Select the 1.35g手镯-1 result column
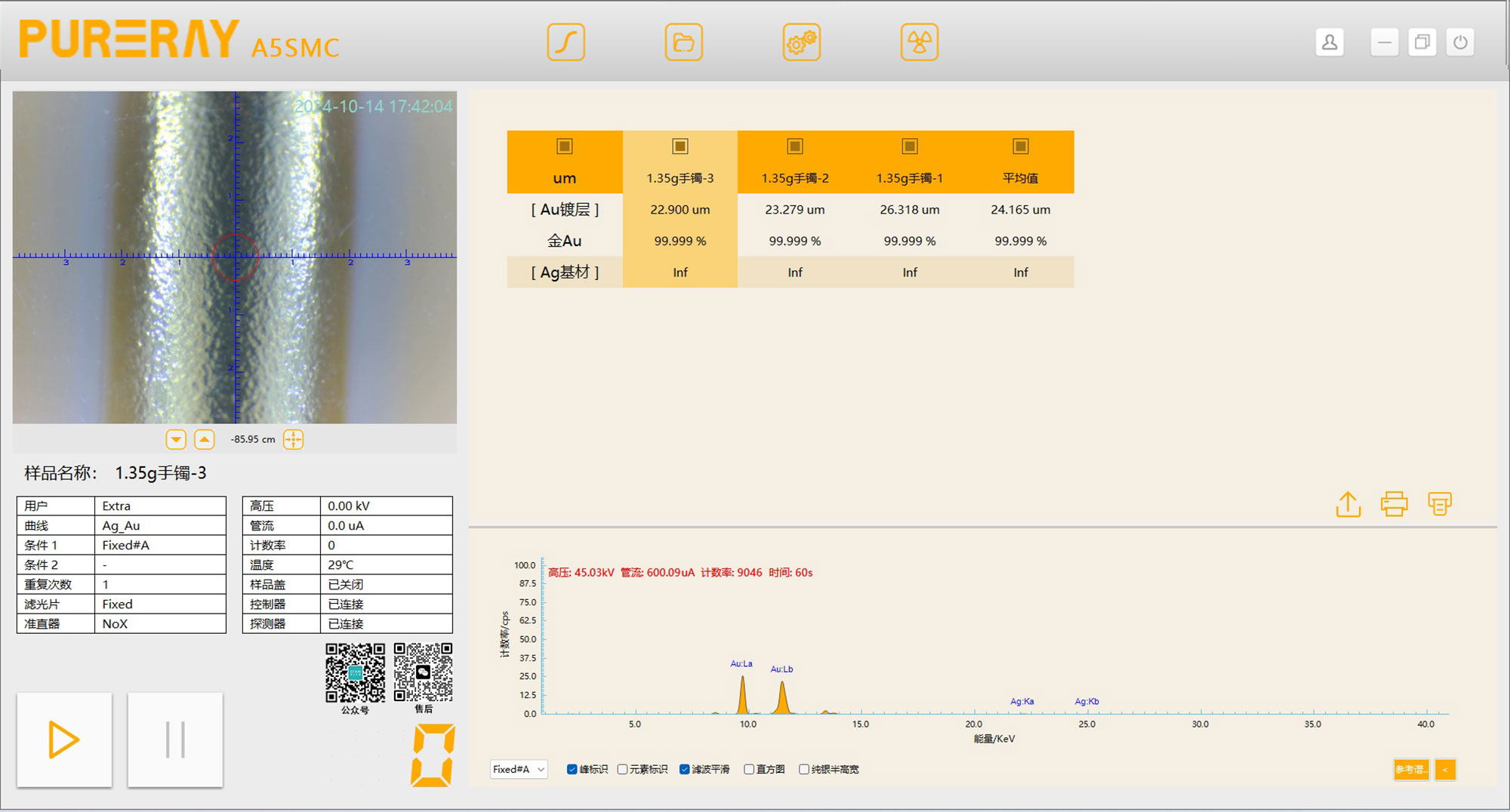The image size is (1510, 812). pyautogui.click(x=909, y=178)
